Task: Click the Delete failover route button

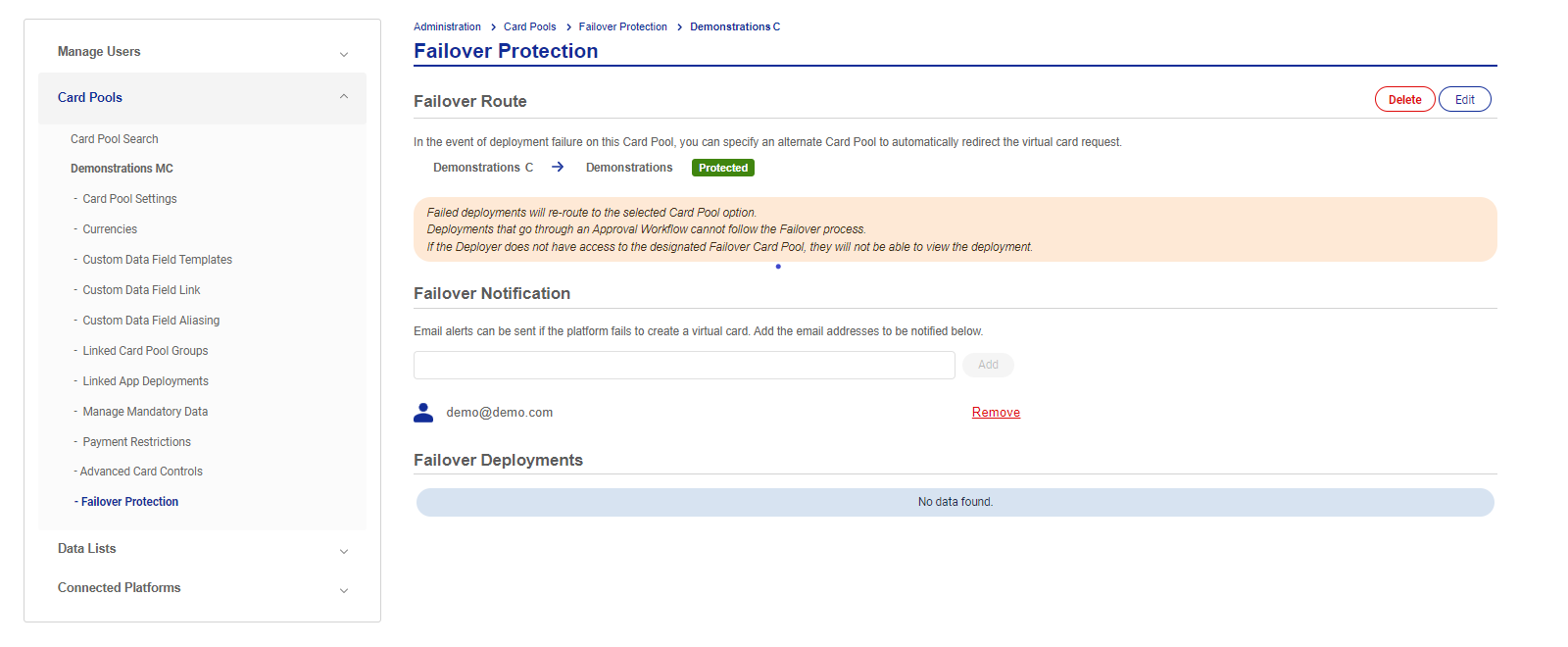Action: pos(1404,99)
